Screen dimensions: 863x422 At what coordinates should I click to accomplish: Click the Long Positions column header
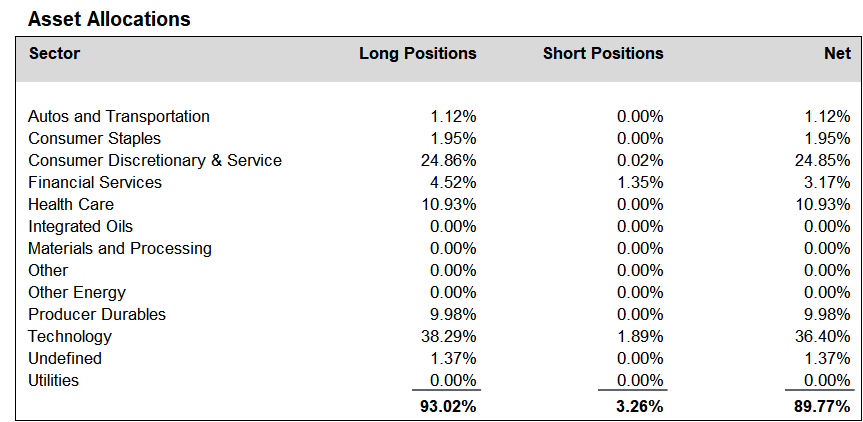tap(418, 53)
